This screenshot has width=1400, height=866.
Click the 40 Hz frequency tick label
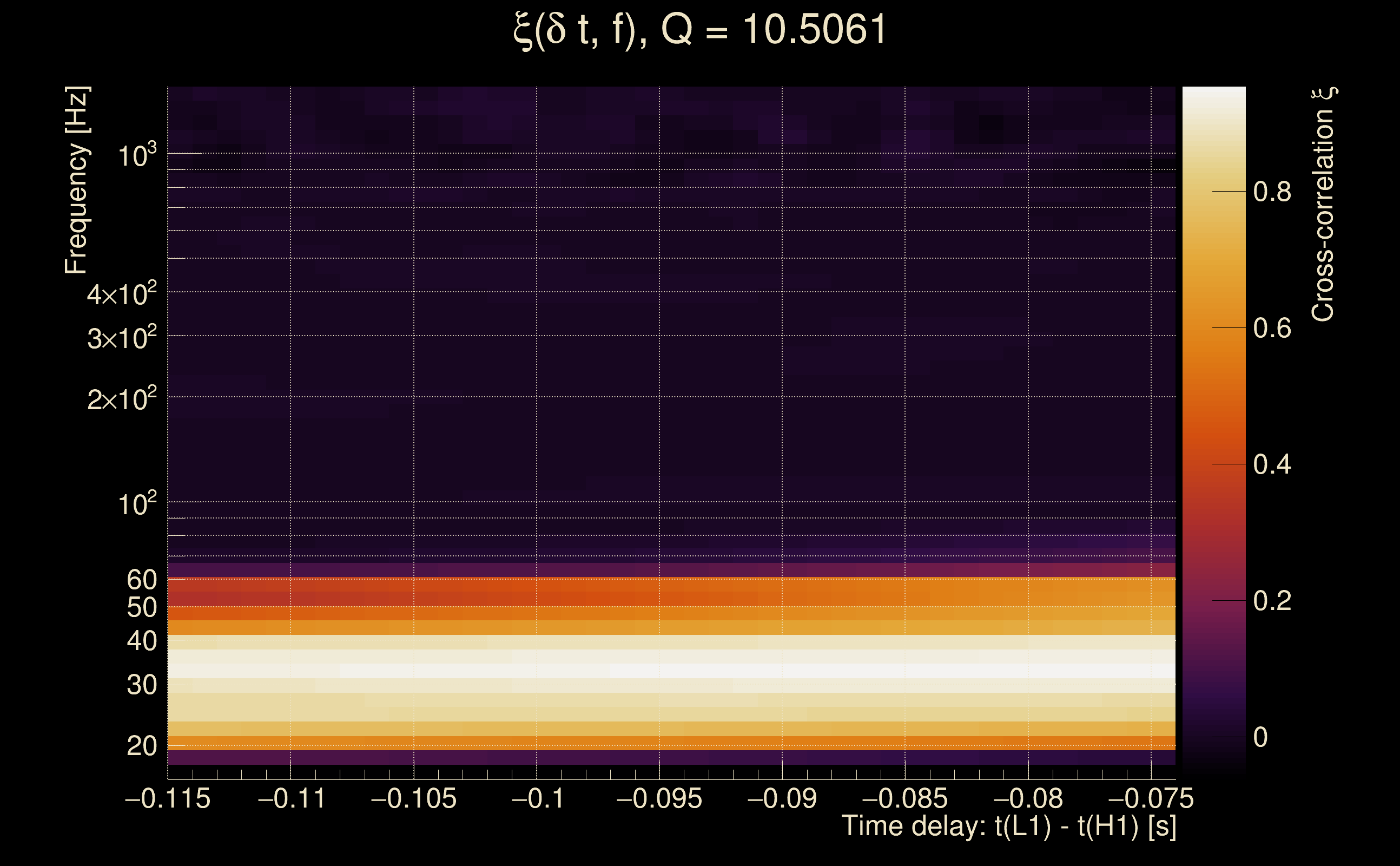141,641
